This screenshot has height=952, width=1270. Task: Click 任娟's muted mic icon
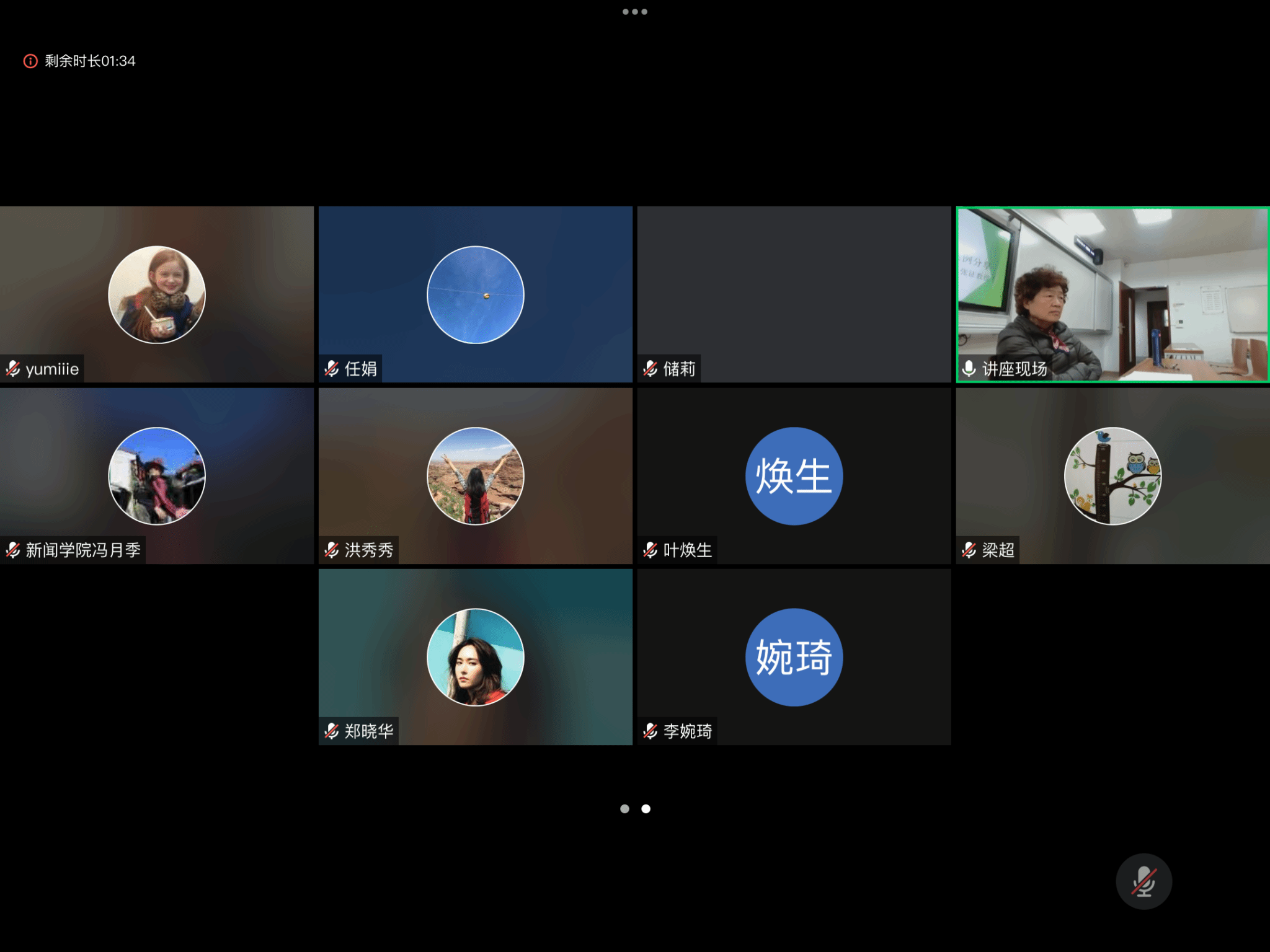332,369
